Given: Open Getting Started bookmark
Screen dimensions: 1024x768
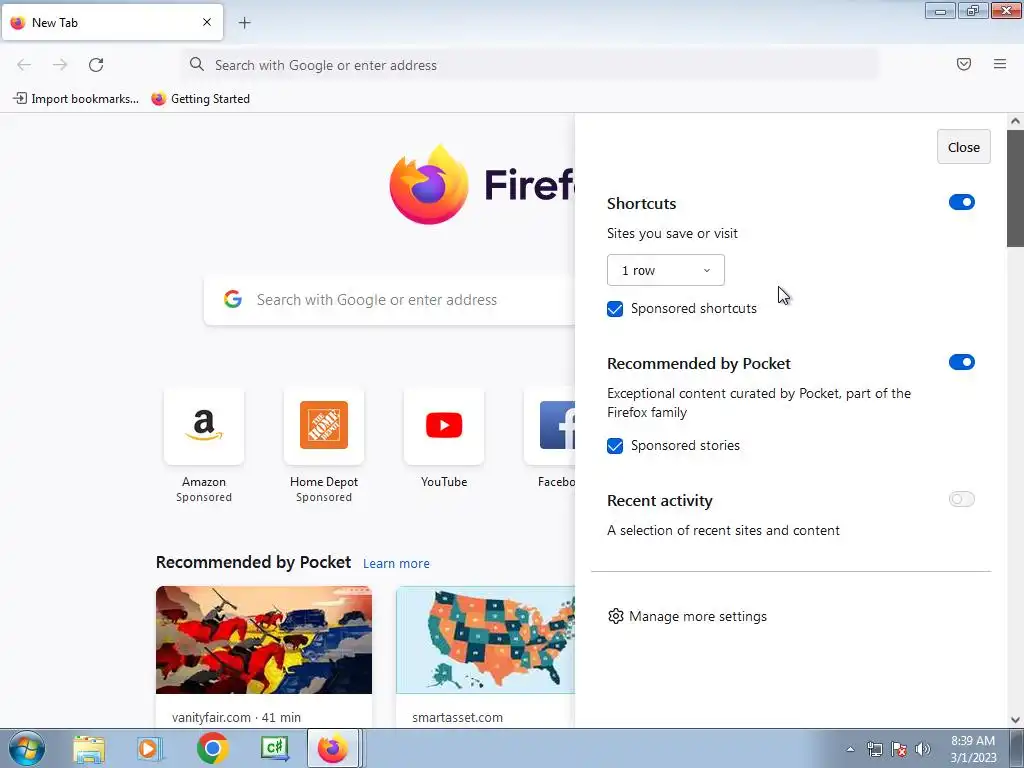Looking at the screenshot, I should [200, 99].
